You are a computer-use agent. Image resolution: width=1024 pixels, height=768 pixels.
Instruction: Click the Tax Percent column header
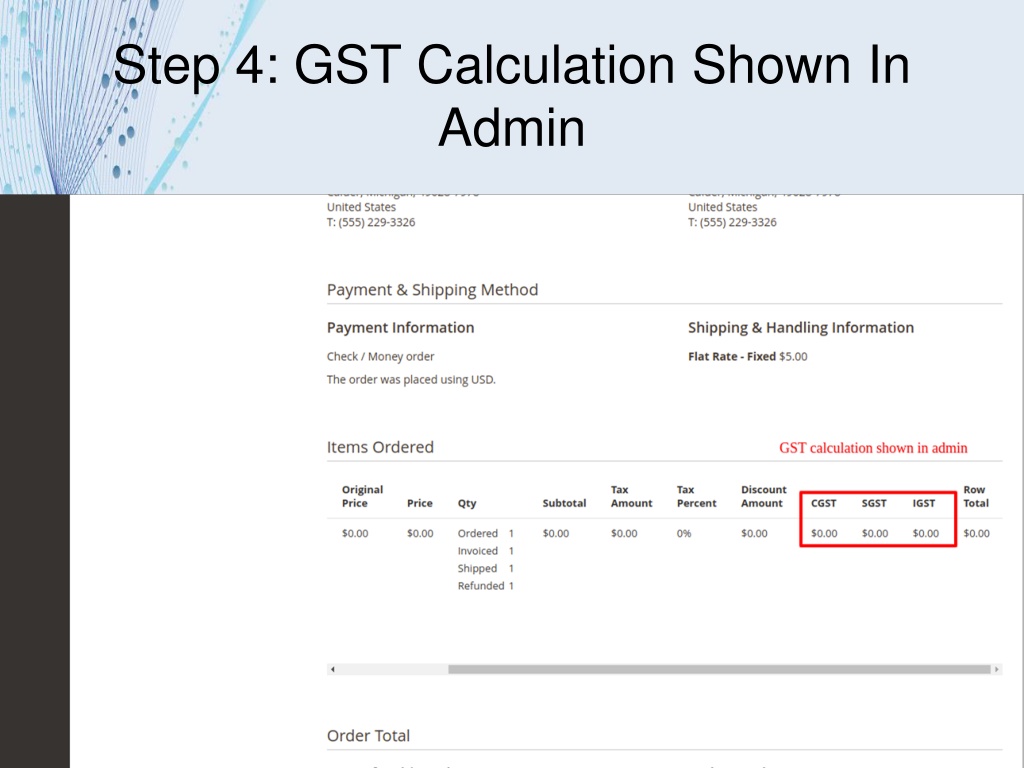coord(696,496)
